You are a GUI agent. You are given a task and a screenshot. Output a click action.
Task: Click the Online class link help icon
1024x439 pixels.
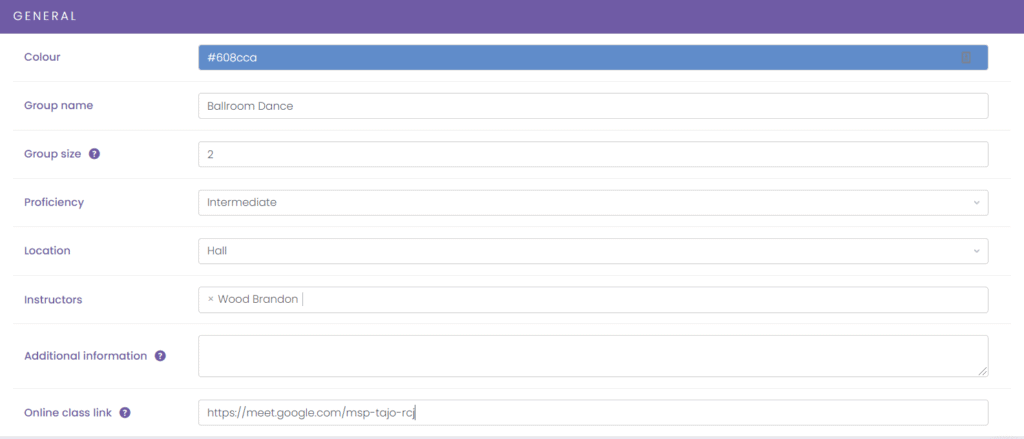coord(125,413)
